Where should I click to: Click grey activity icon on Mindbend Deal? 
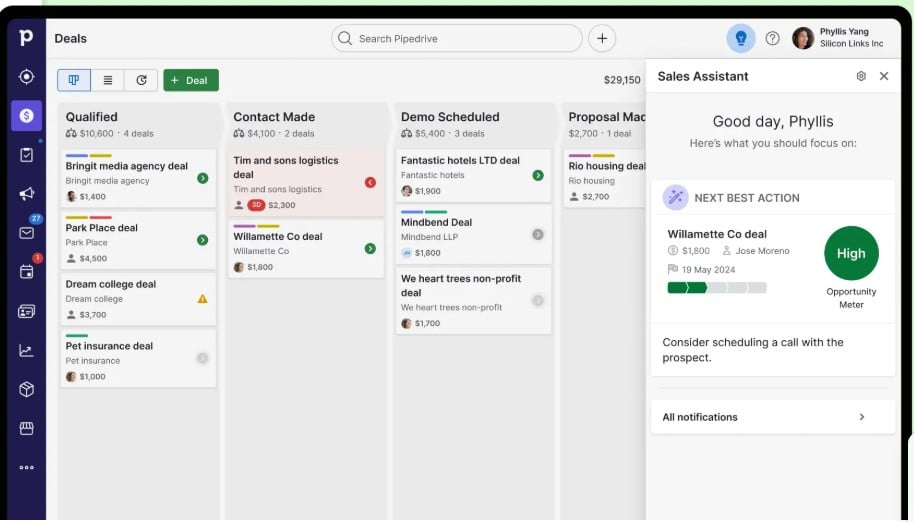pos(538,234)
